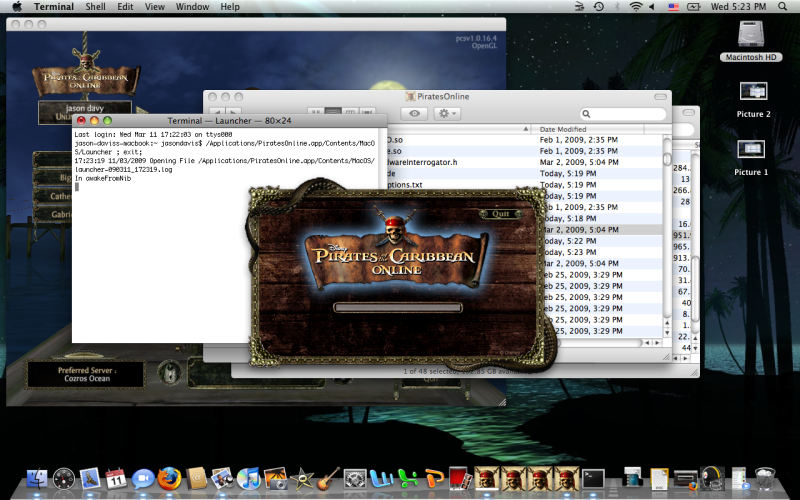Click the jason davy account button
The width and height of the screenshot is (800, 500).
(85, 112)
